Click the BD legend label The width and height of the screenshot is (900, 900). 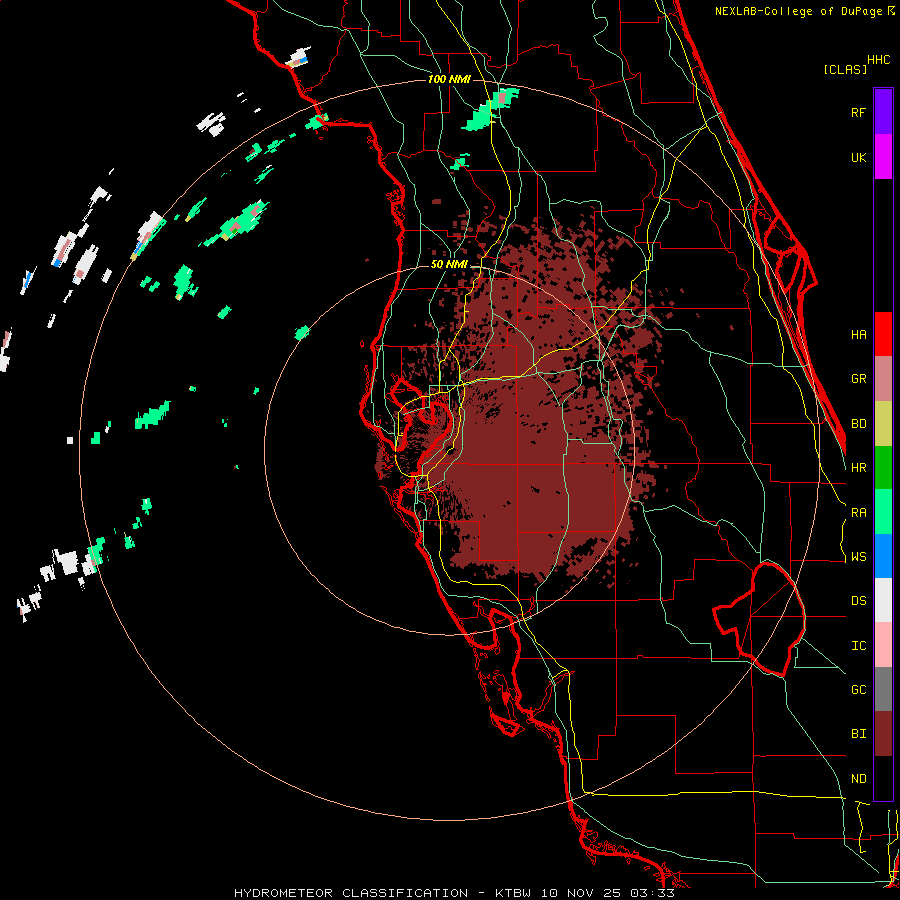click(x=858, y=424)
